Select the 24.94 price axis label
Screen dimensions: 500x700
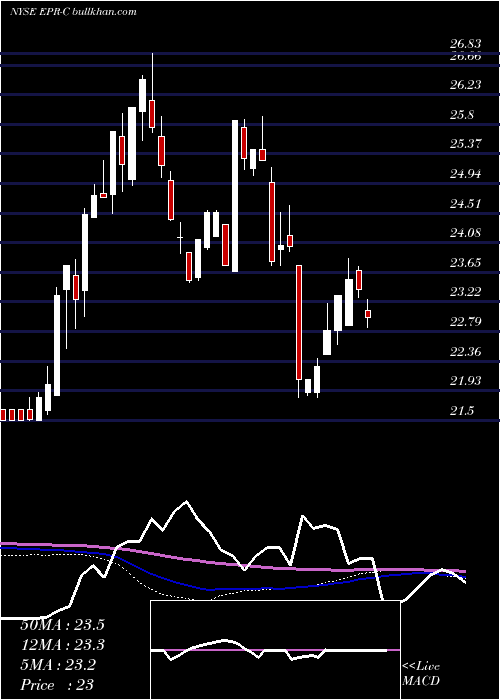[x=465, y=174]
